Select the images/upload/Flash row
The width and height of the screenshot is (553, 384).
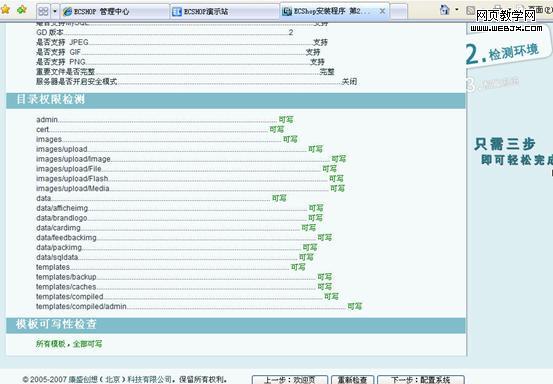190,179
